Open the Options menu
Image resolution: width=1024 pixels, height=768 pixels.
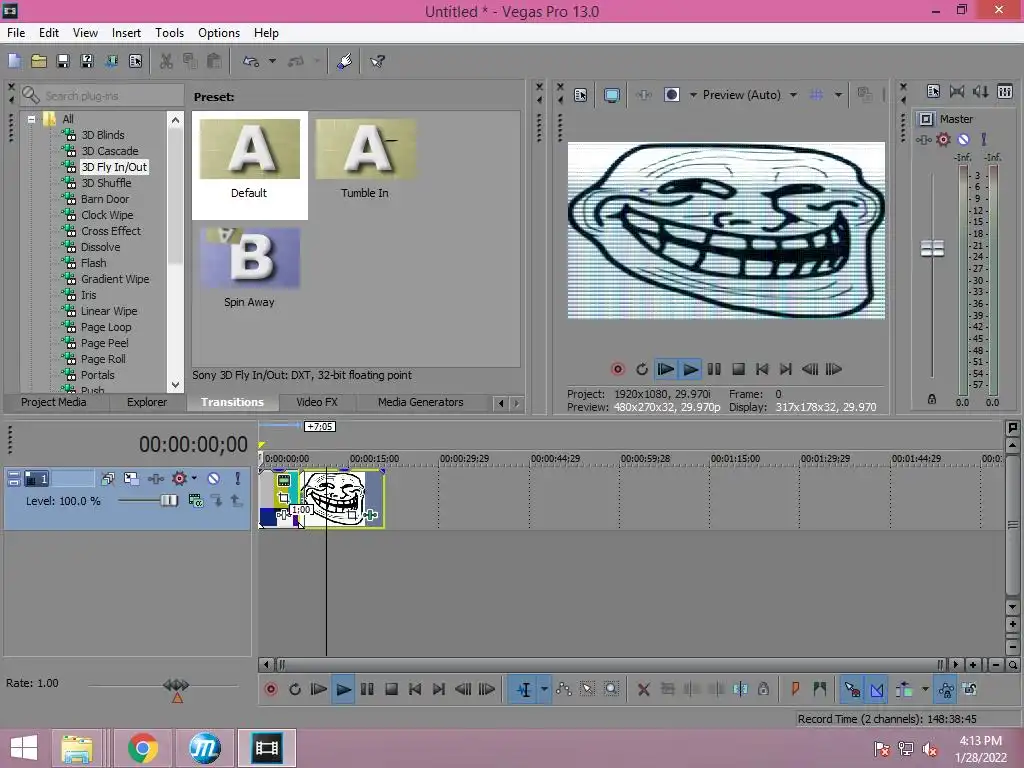coord(219,33)
